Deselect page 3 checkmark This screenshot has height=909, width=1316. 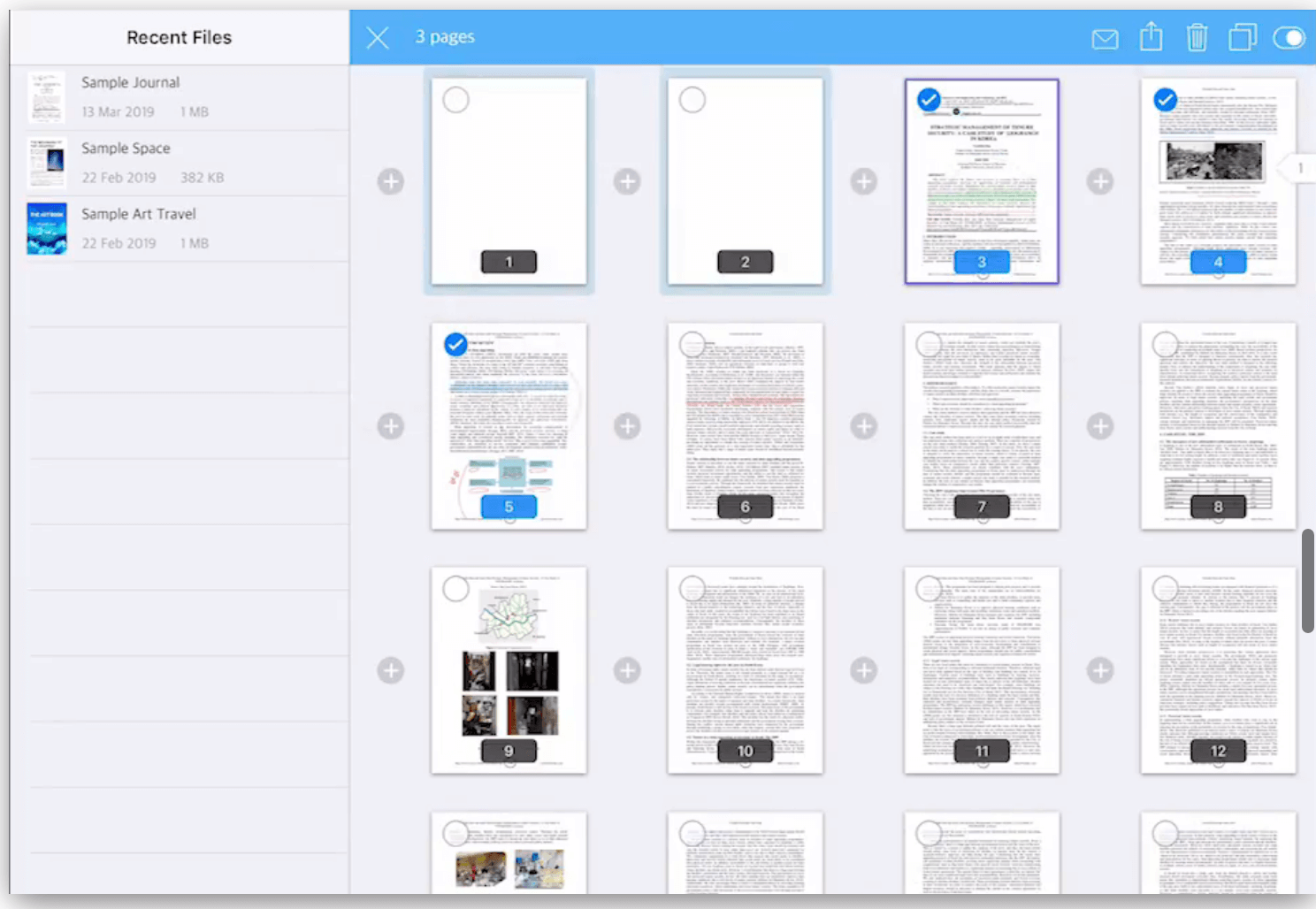(x=929, y=100)
